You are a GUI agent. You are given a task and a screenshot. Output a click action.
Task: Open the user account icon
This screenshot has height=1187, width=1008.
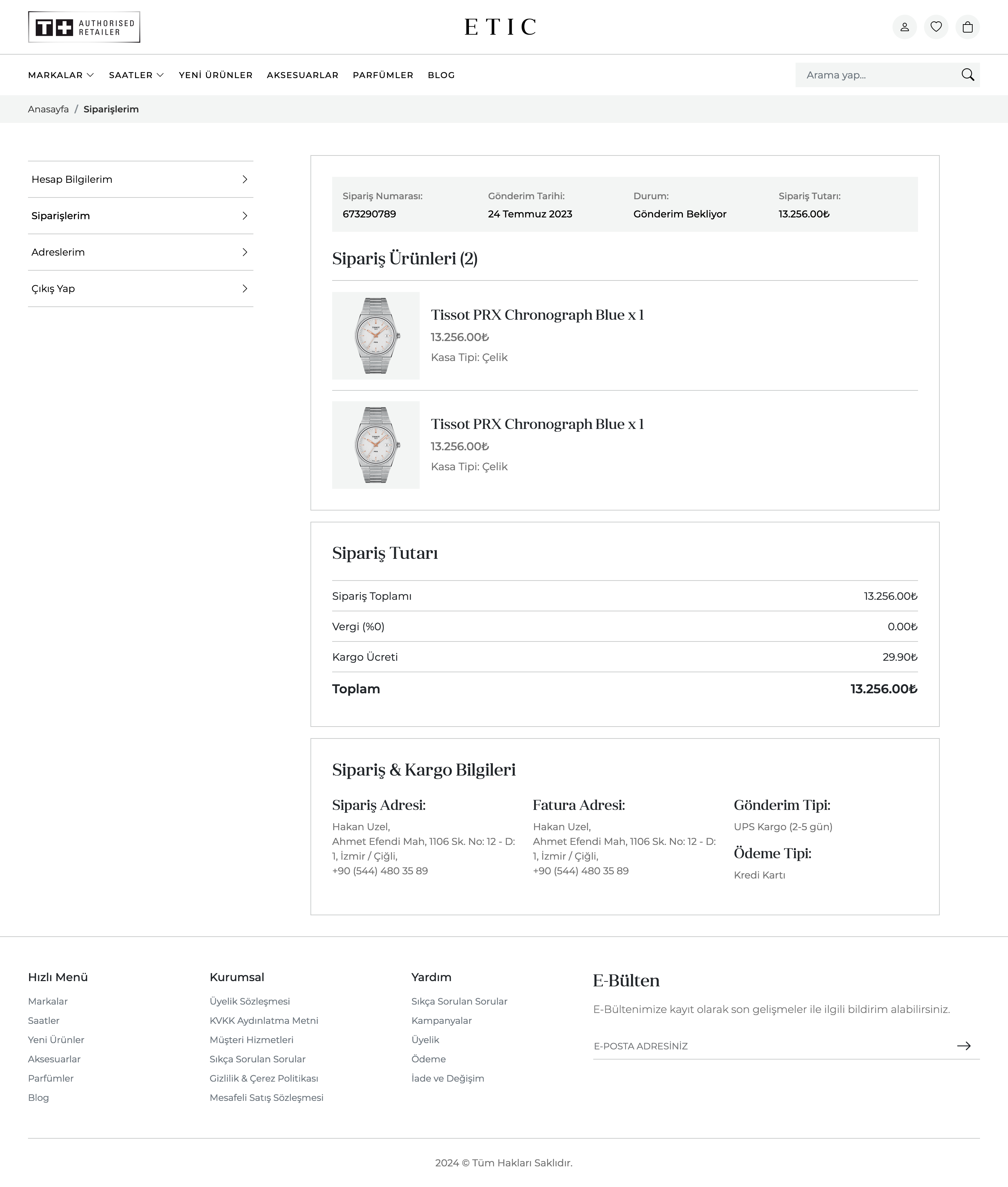point(904,27)
